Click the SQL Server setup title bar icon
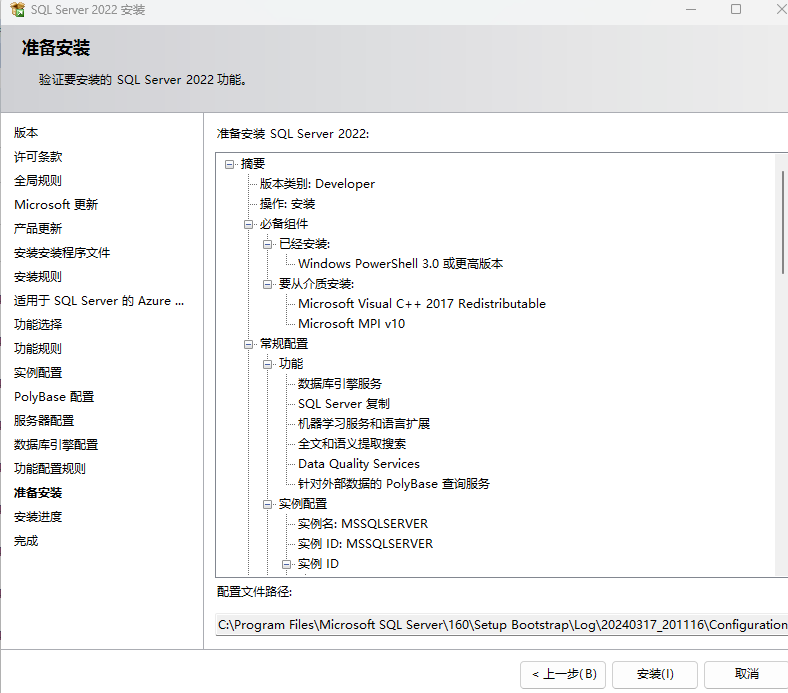 tap(17, 9)
